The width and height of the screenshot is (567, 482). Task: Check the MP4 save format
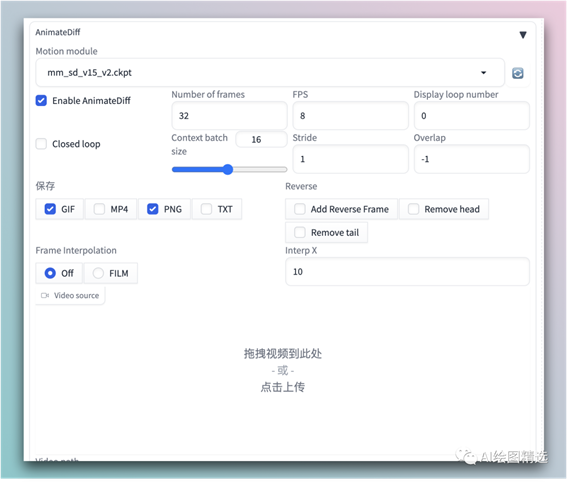coord(99,209)
